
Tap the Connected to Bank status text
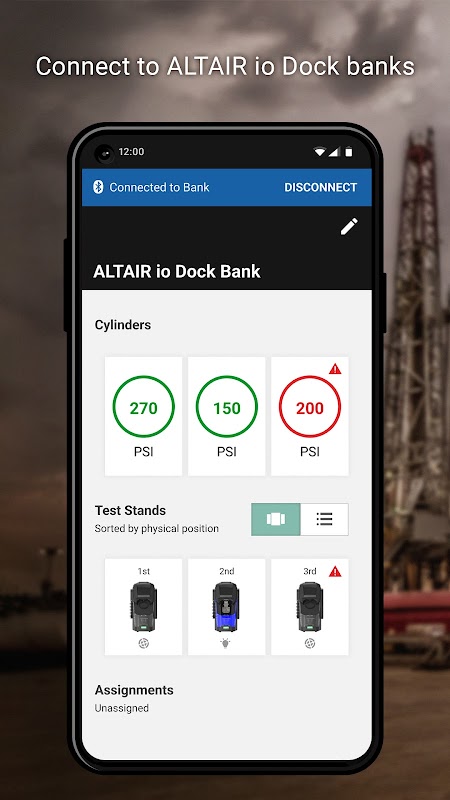point(159,187)
